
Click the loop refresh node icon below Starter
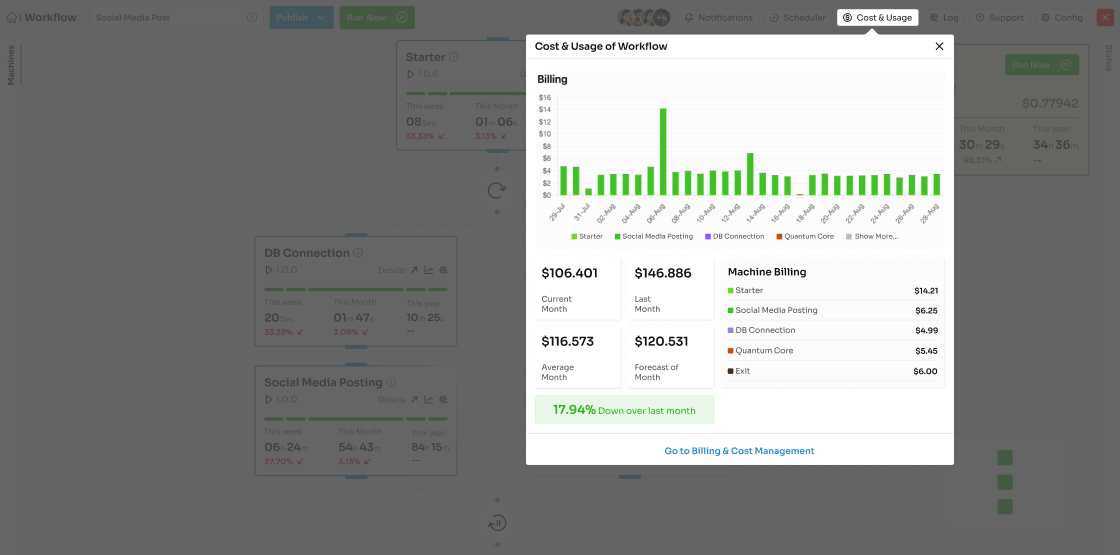[x=496, y=190]
